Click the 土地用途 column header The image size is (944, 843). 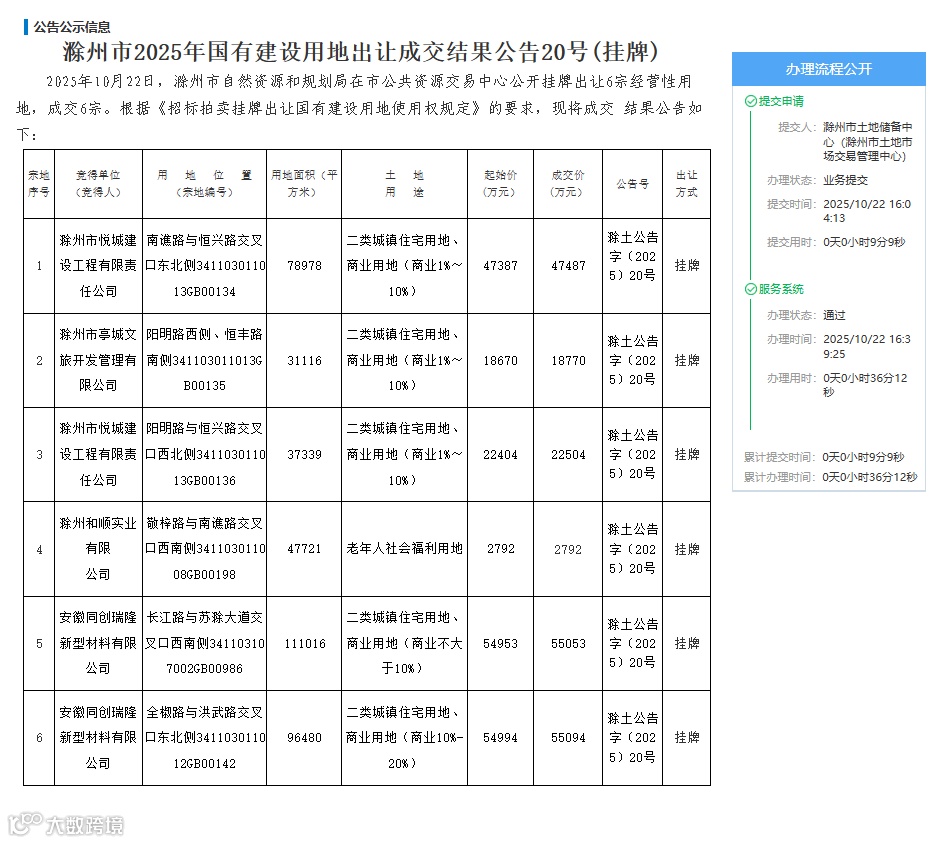(x=404, y=184)
